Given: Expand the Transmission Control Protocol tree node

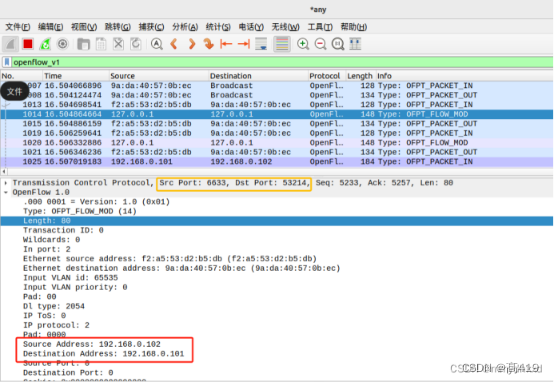Looking at the screenshot, I should click(x=6, y=183).
